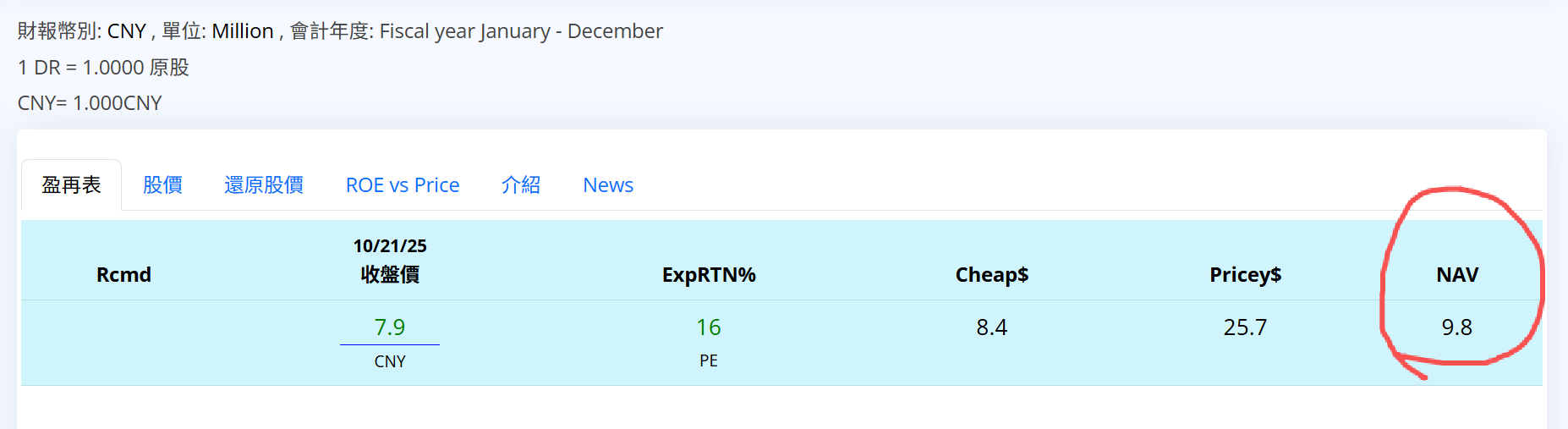Click the 1 DR = 1.0000 原股 text
This screenshot has height=429, width=1568.
coord(103,68)
